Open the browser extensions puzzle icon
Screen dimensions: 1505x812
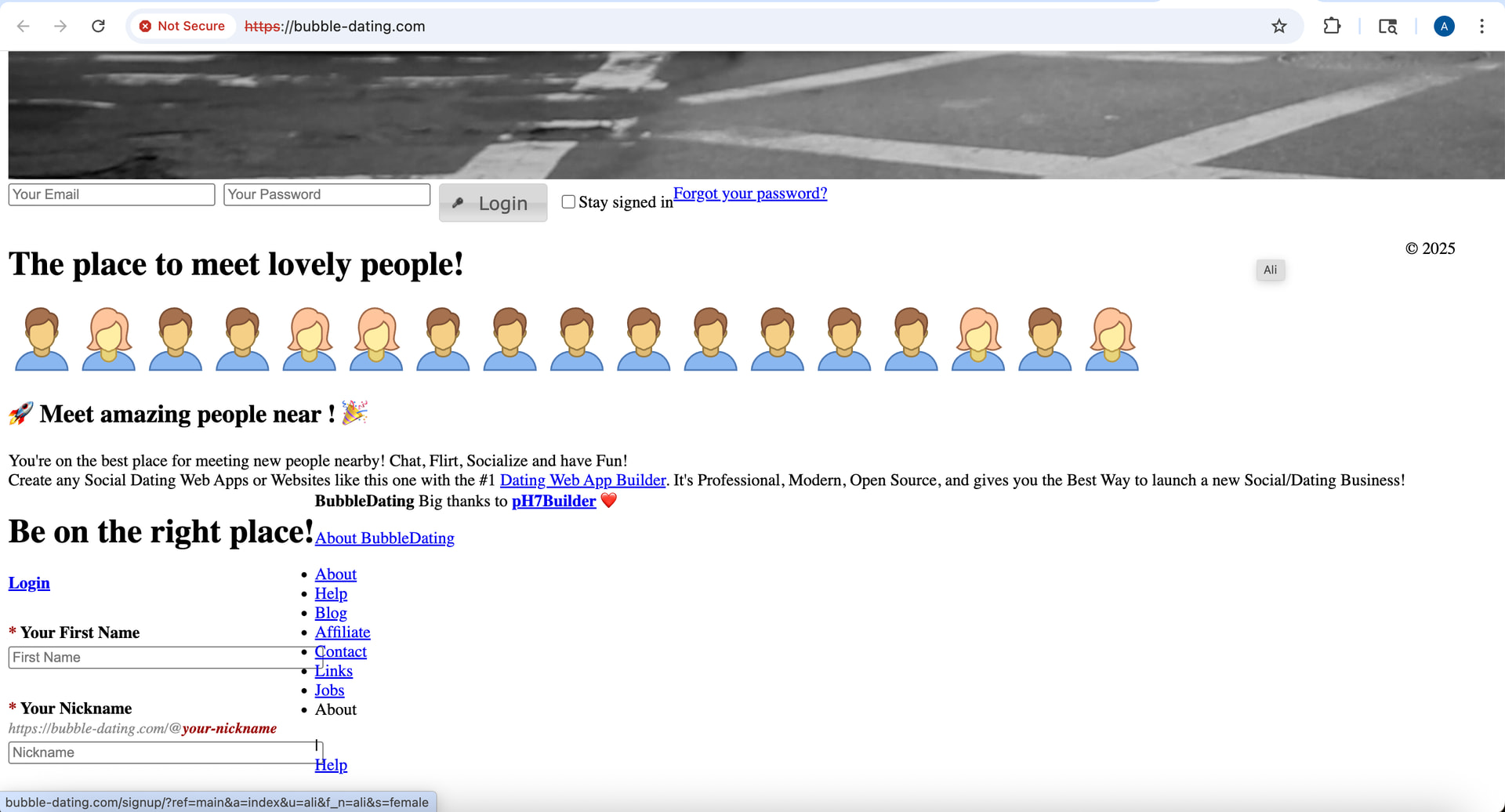point(1332,26)
